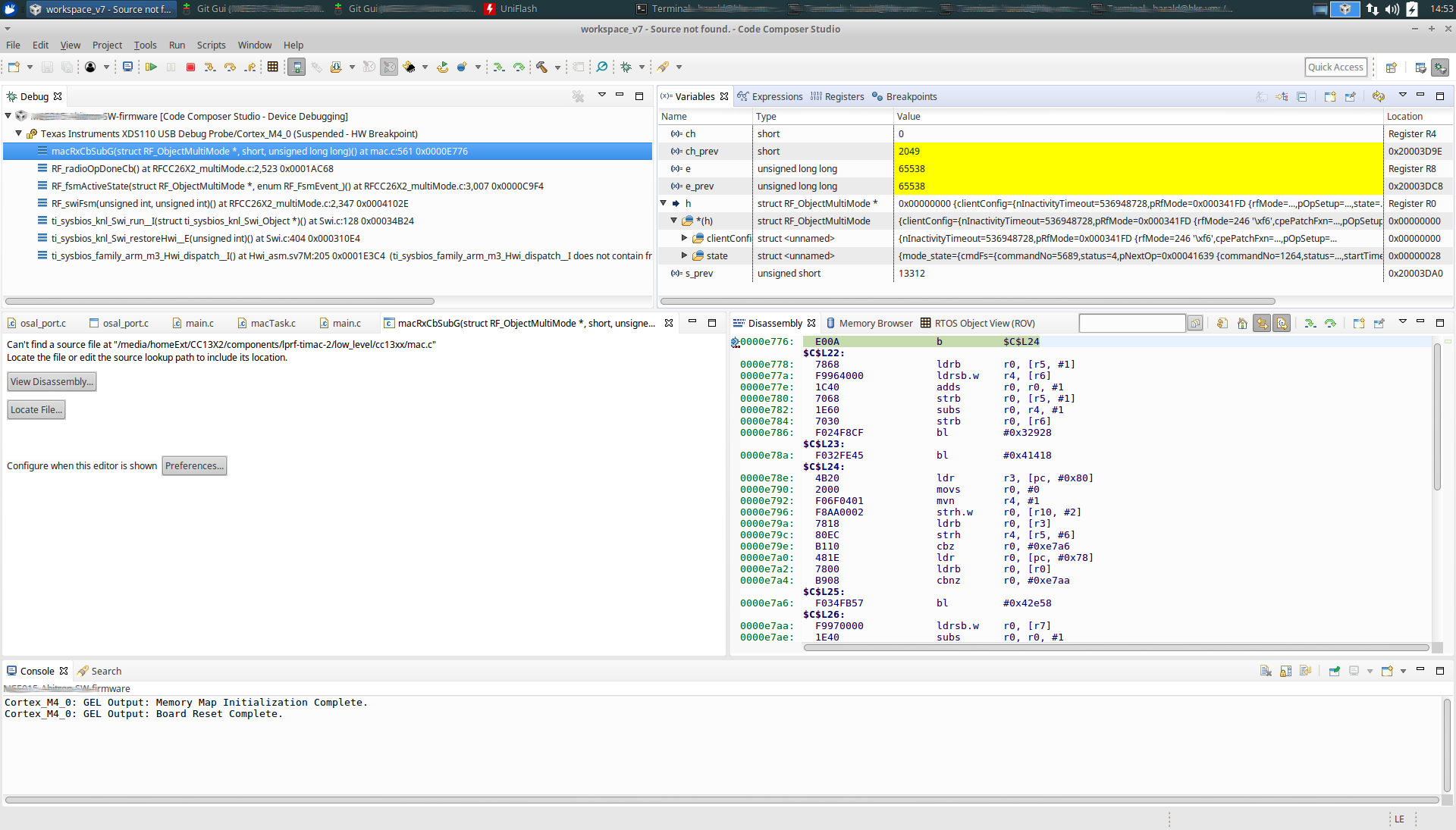Click the network icon in system tray

point(1373,9)
